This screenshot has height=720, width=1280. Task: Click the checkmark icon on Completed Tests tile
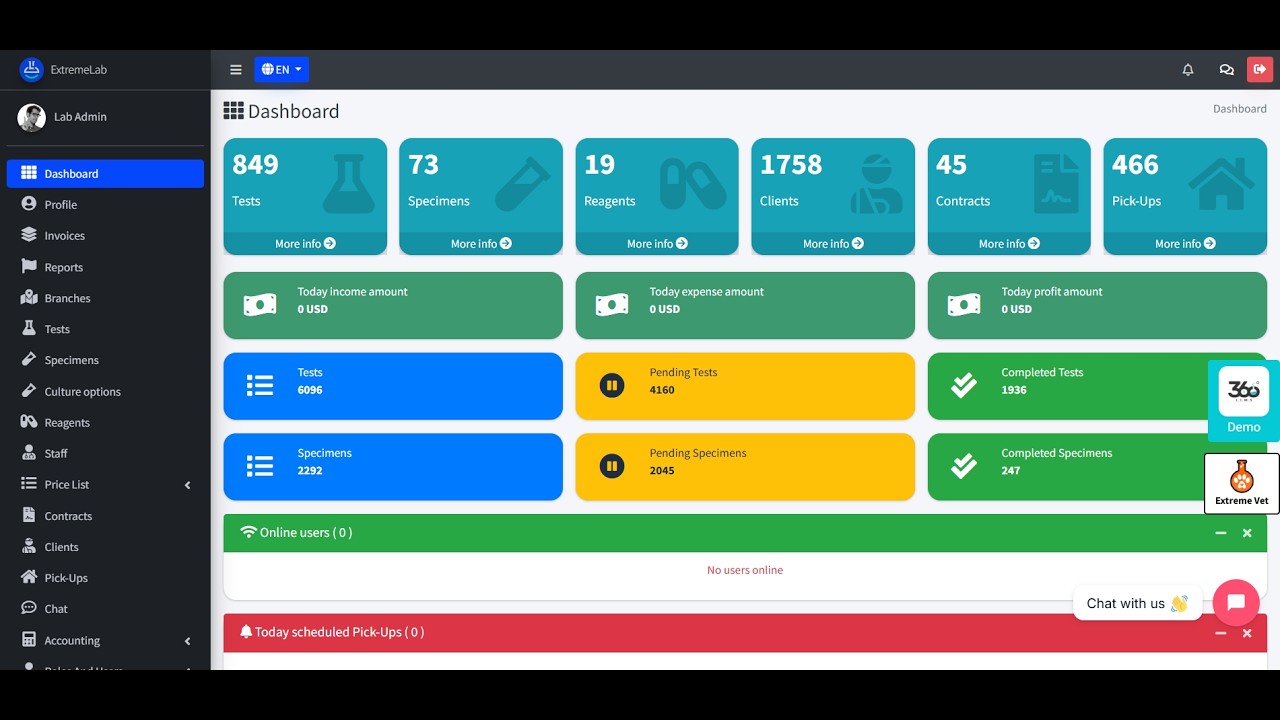pos(964,385)
